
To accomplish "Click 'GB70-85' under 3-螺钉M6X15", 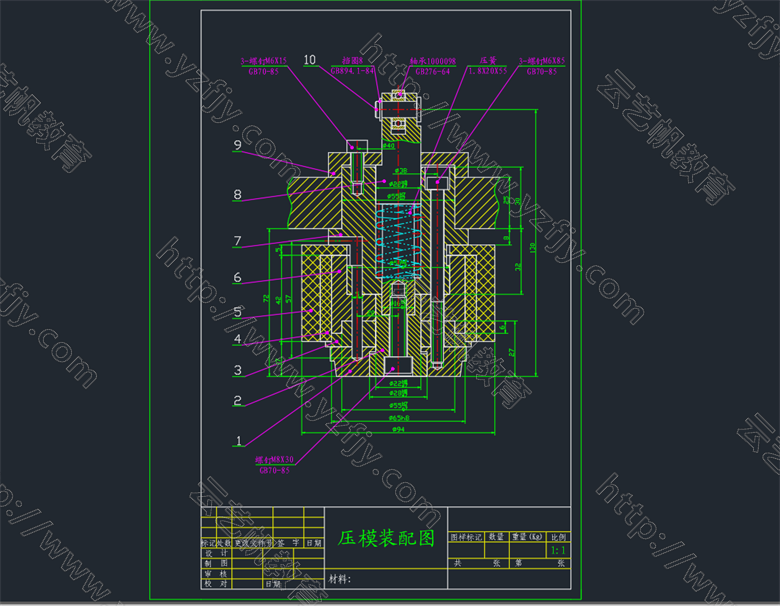I will point(264,72).
